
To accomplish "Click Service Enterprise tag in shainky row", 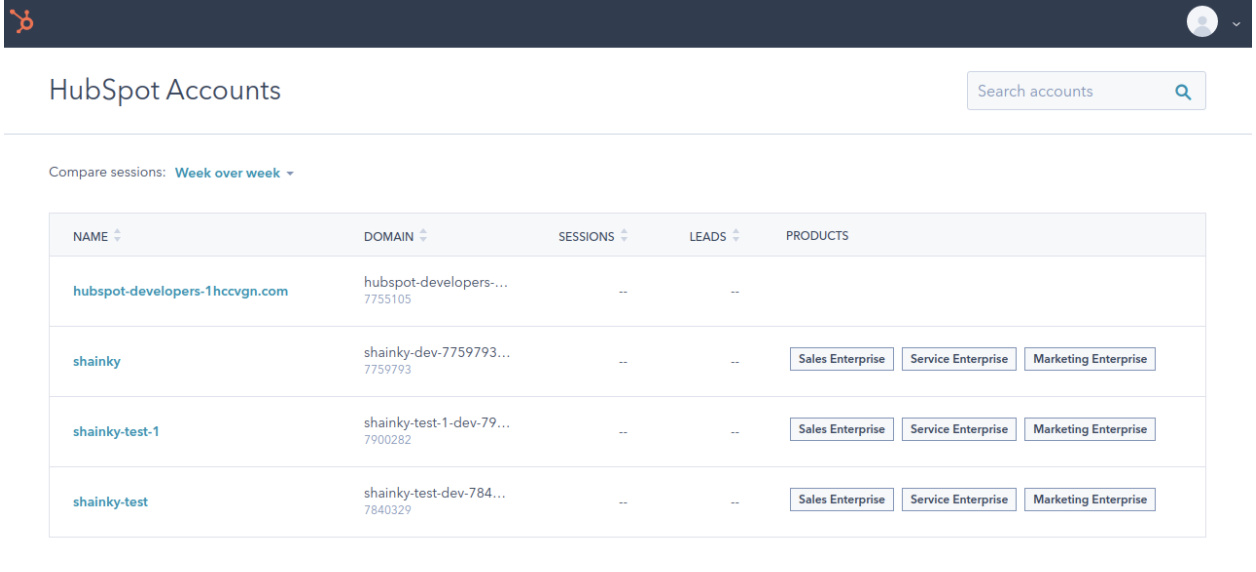I will click(959, 359).
